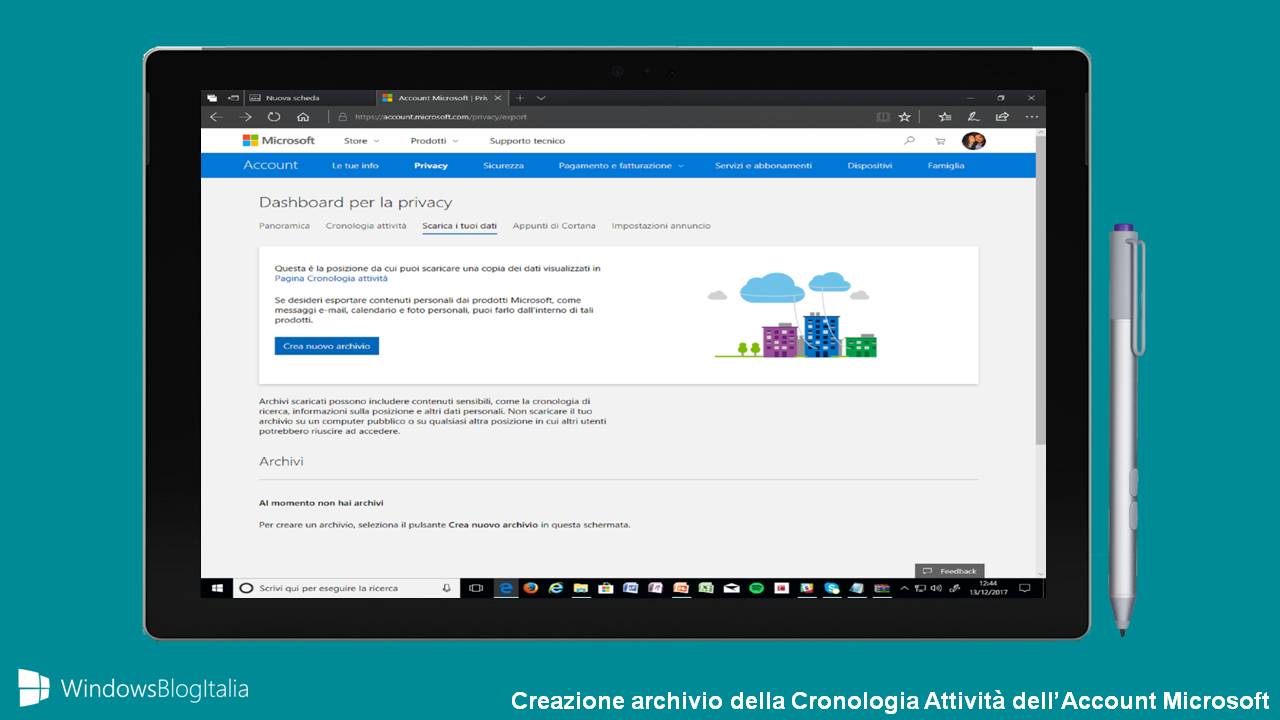Expand the Store dropdown menu
Viewport: 1280px width, 720px height.
pos(360,141)
